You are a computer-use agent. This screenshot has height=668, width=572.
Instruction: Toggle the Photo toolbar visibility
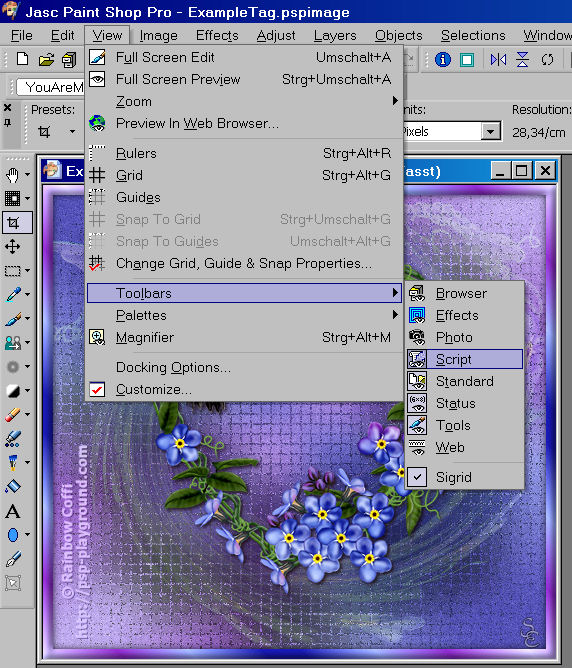[464, 337]
